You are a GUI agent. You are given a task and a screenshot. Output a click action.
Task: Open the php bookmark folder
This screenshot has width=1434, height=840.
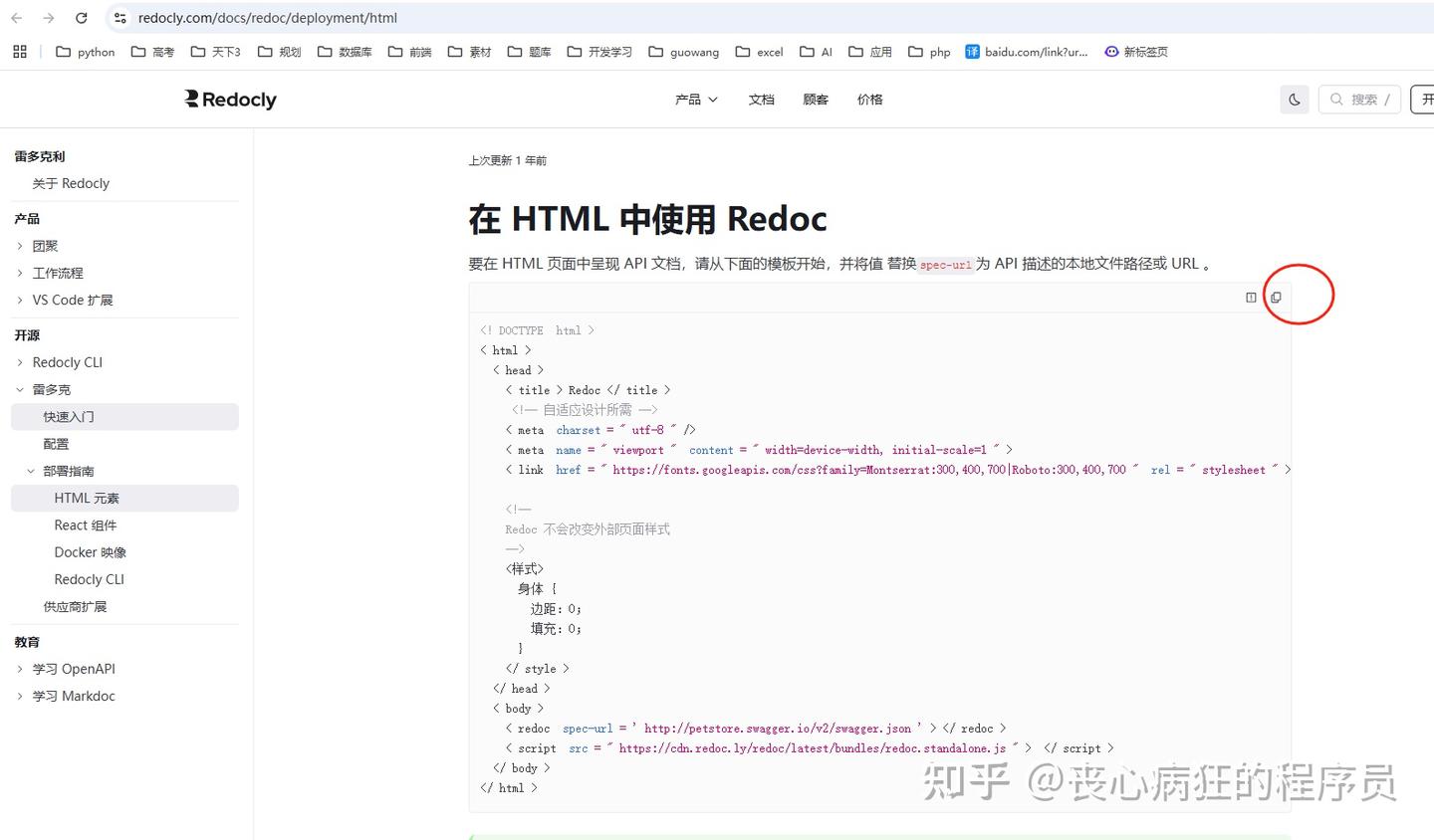(x=930, y=52)
